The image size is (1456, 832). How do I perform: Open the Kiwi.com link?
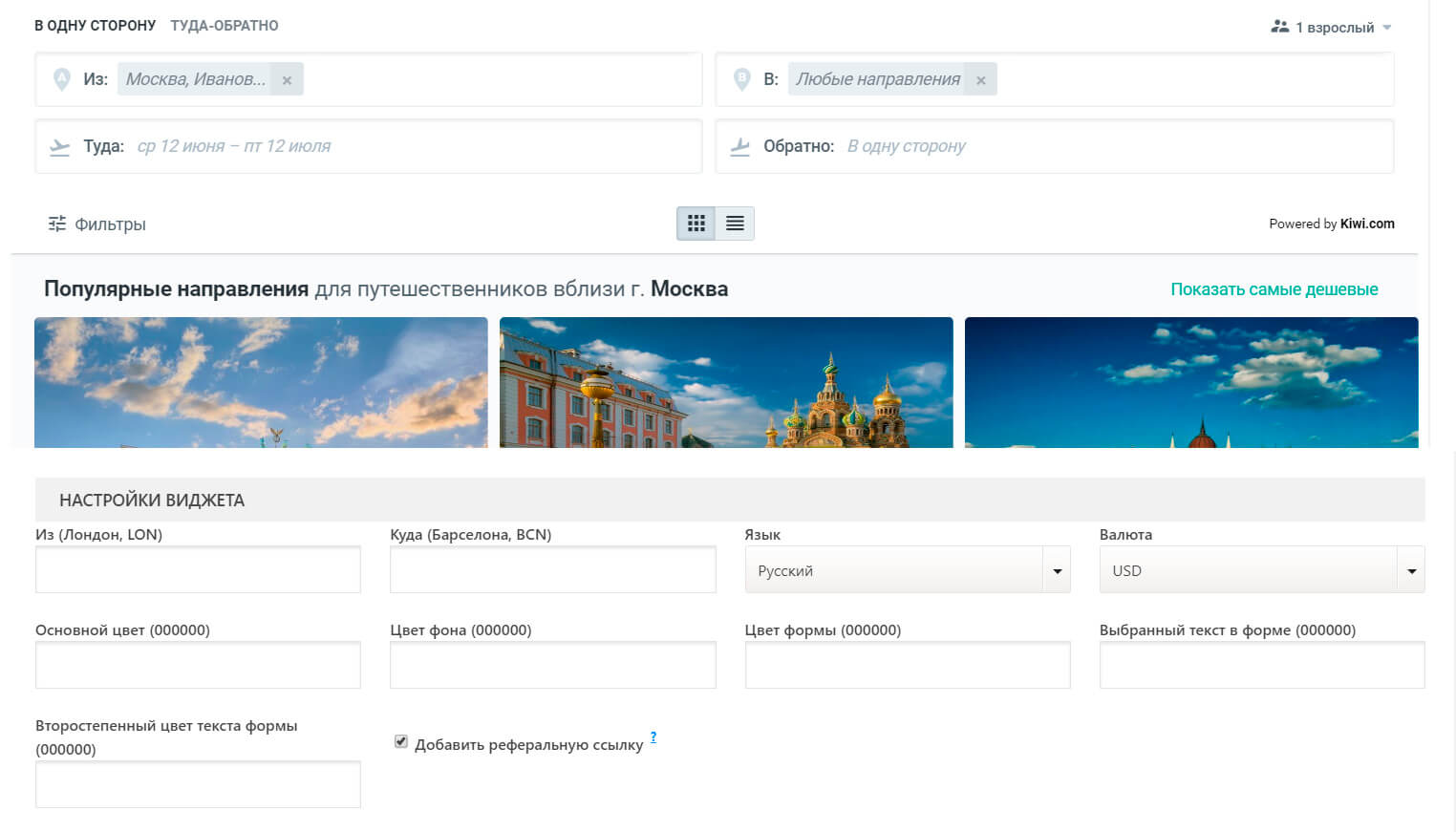1366,224
